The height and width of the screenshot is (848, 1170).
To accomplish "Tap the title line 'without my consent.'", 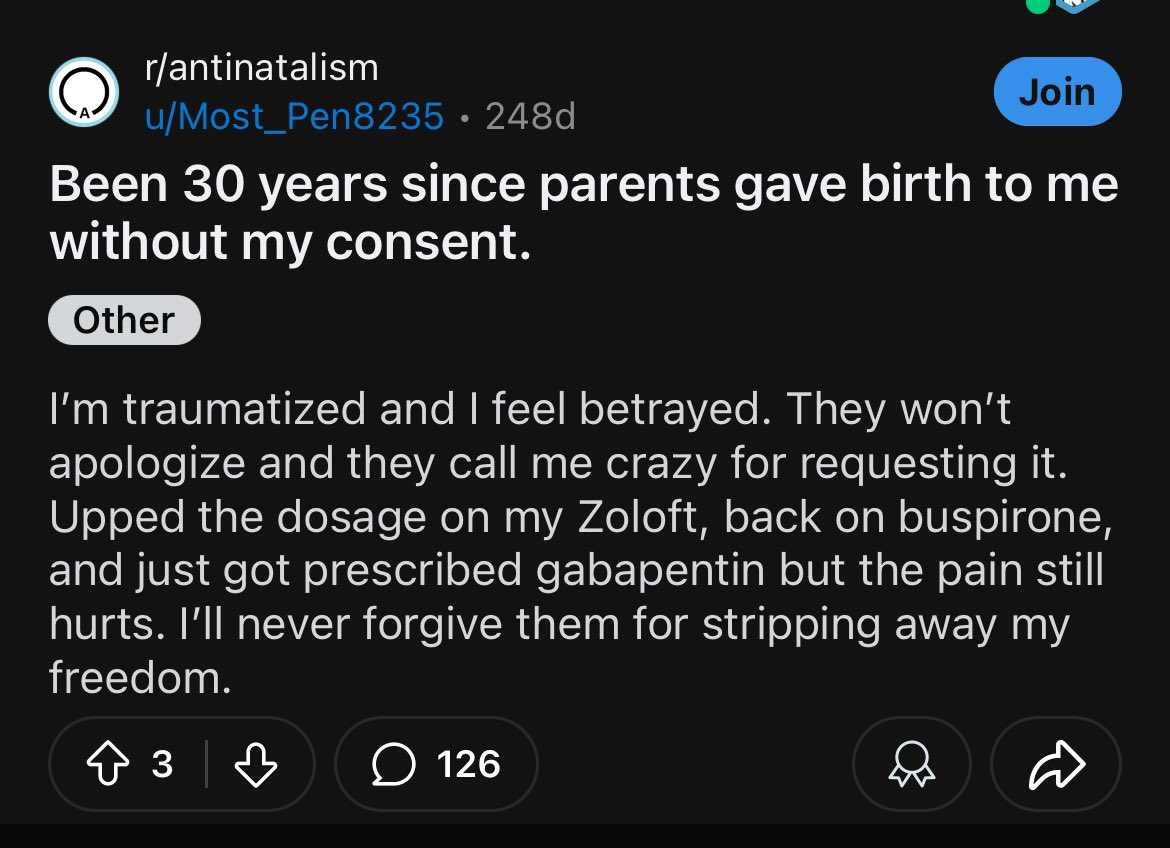I will point(290,243).
